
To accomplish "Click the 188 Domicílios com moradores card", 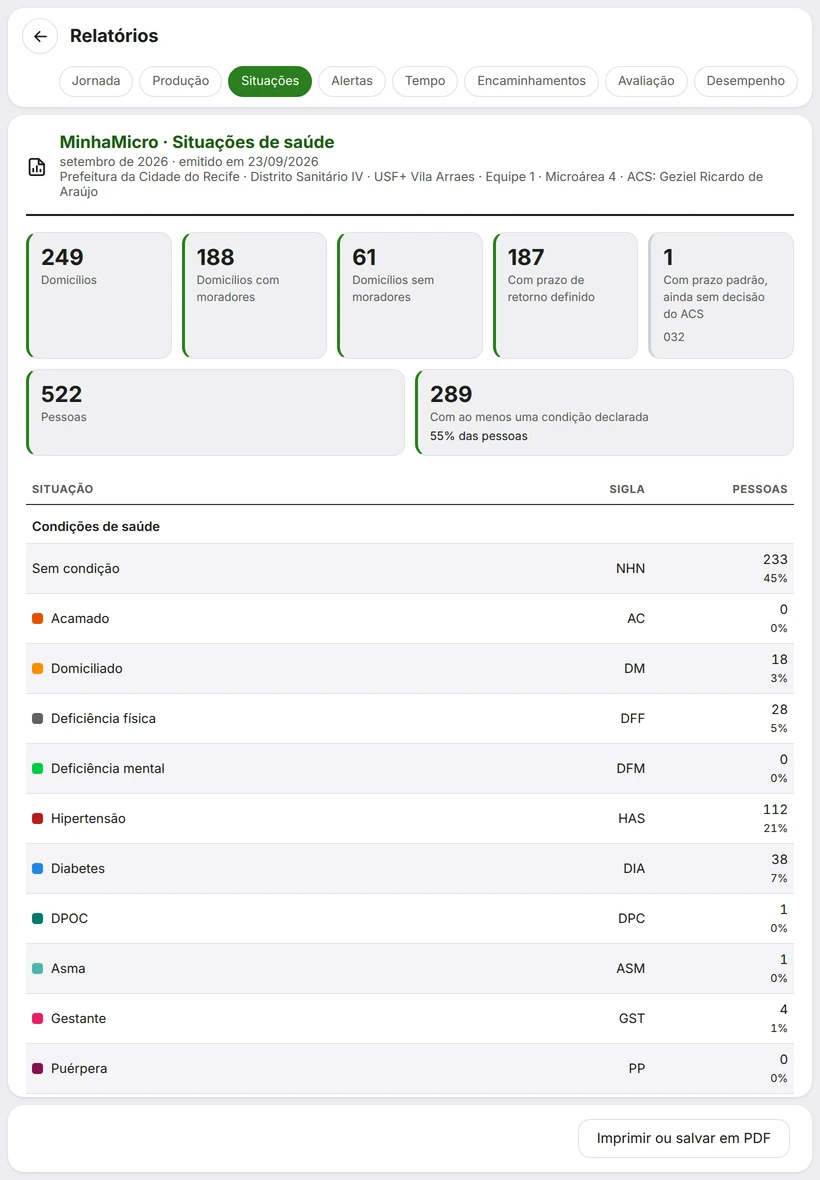I will coord(254,295).
